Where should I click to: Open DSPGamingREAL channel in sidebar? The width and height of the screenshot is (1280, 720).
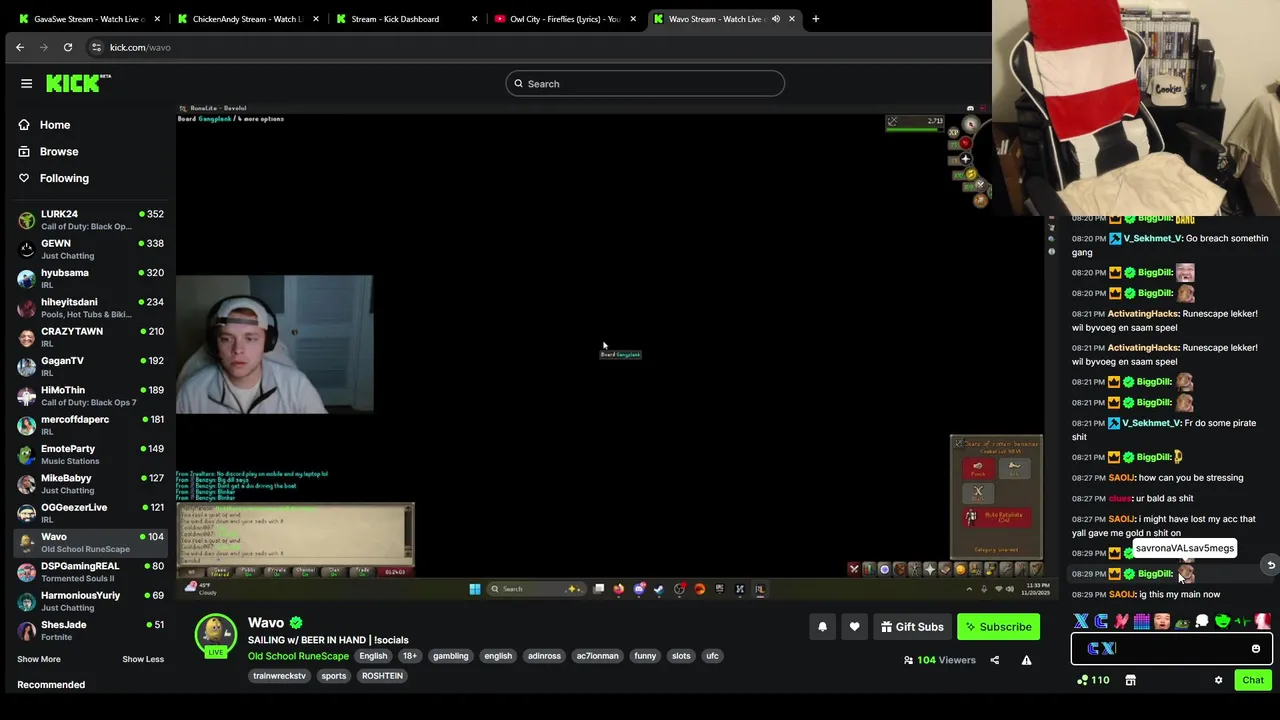pyautogui.click(x=90, y=572)
